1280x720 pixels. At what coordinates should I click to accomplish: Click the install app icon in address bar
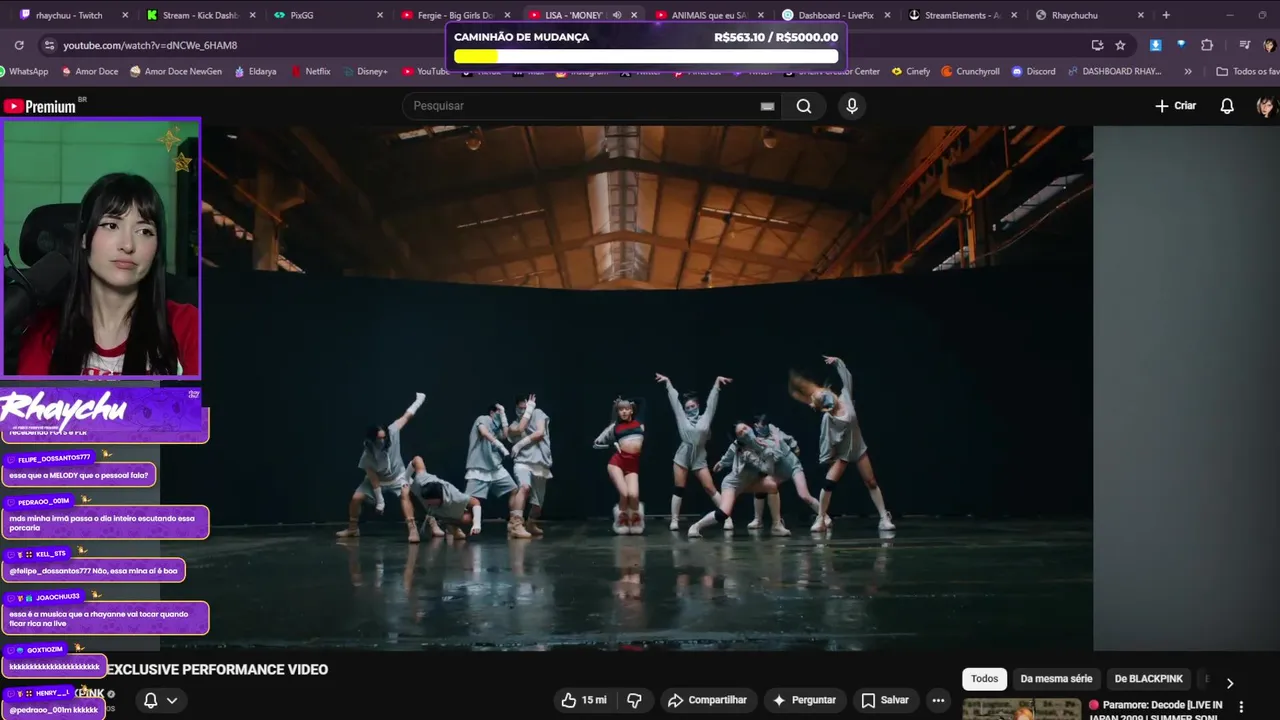(x=1097, y=45)
